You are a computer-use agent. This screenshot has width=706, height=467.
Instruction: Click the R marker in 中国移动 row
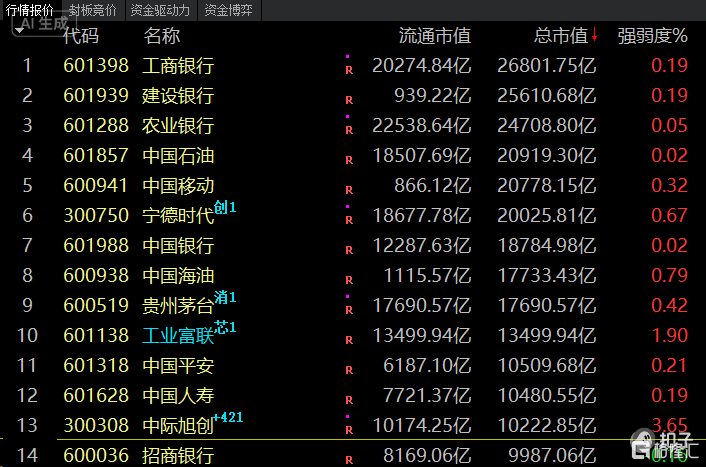coord(349,190)
